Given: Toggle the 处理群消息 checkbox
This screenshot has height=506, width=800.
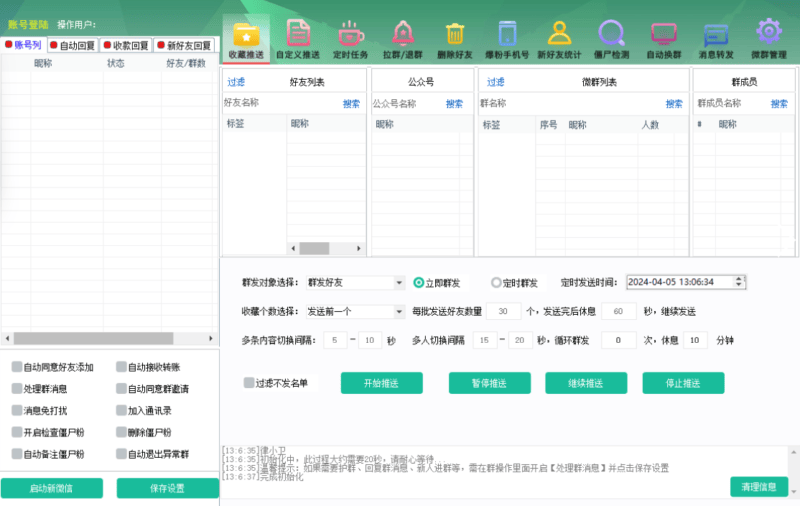Looking at the screenshot, I should coord(17,389).
